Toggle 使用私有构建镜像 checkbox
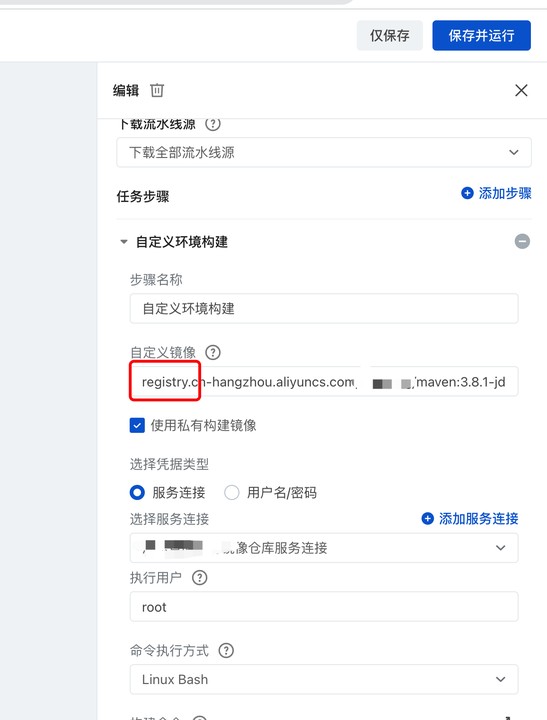The height and width of the screenshot is (720, 547). pyautogui.click(x=137, y=425)
